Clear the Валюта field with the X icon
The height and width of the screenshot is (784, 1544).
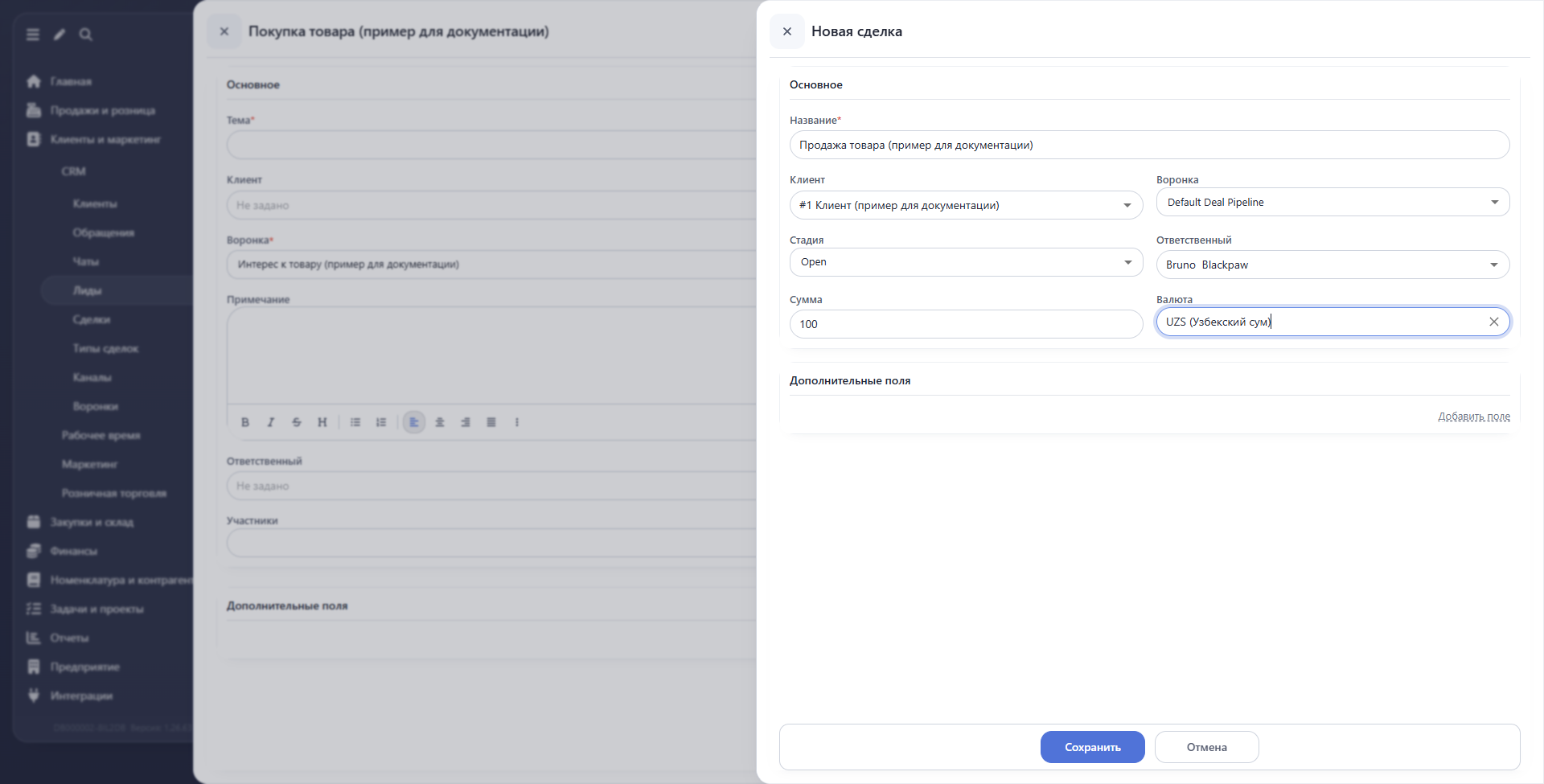[x=1493, y=322]
